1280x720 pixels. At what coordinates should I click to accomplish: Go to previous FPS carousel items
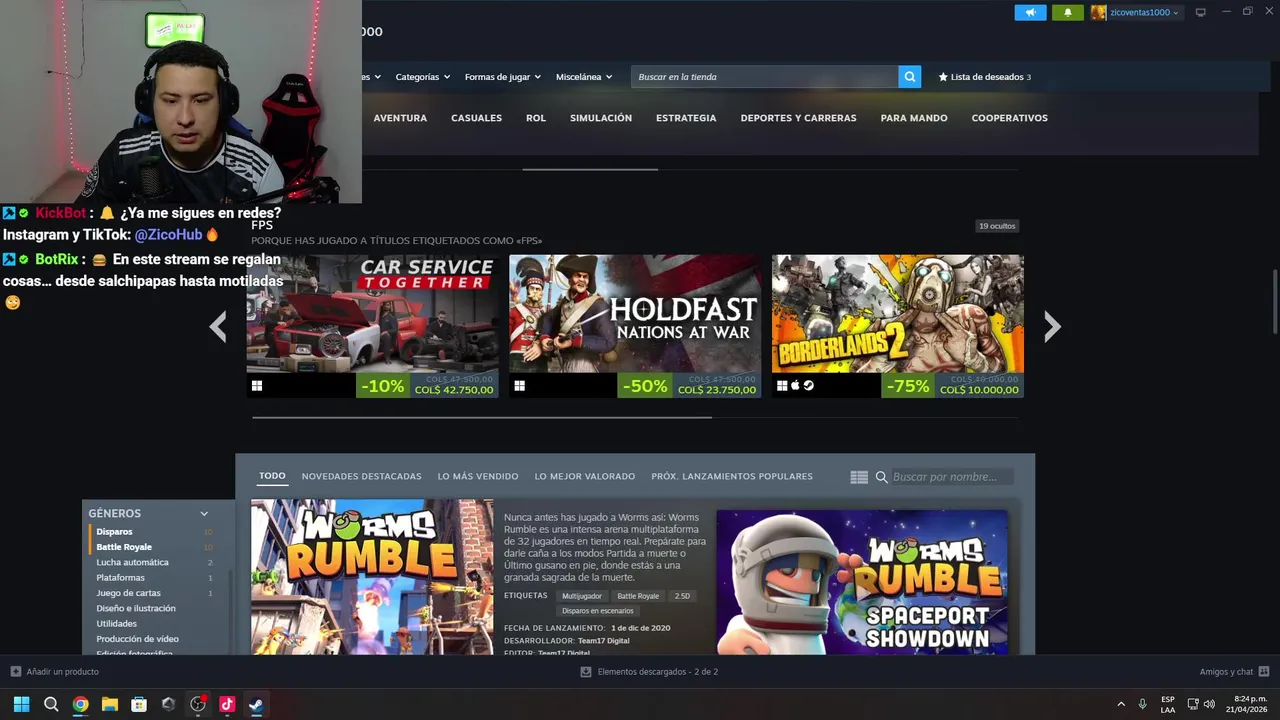point(218,326)
